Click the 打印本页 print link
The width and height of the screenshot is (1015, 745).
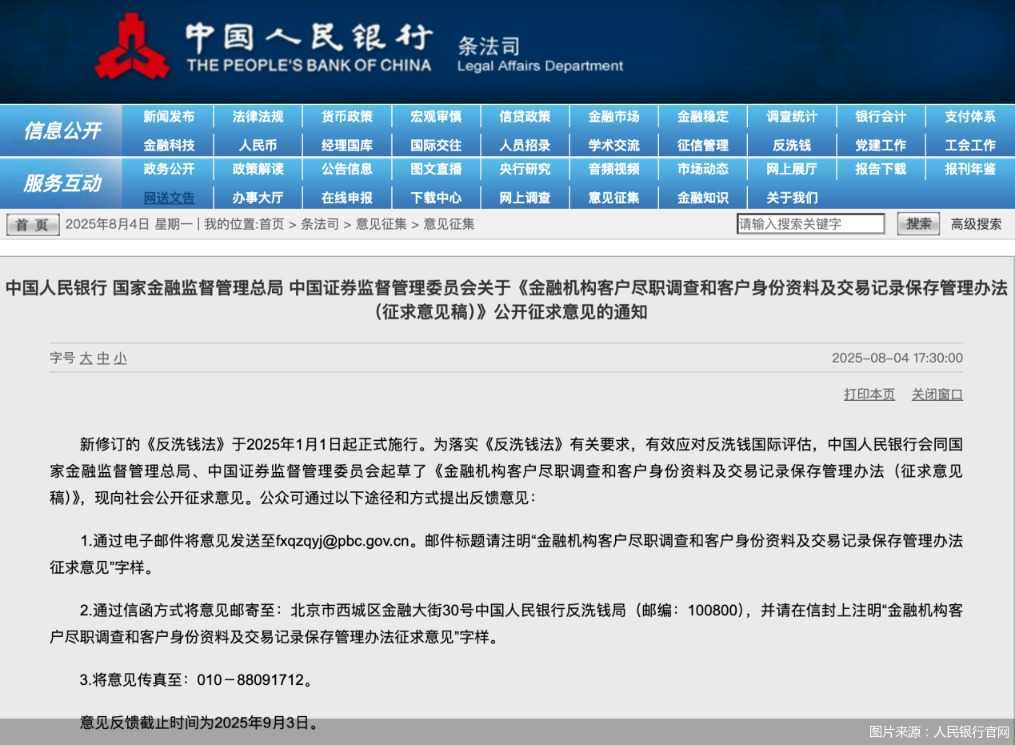coord(869,394)
